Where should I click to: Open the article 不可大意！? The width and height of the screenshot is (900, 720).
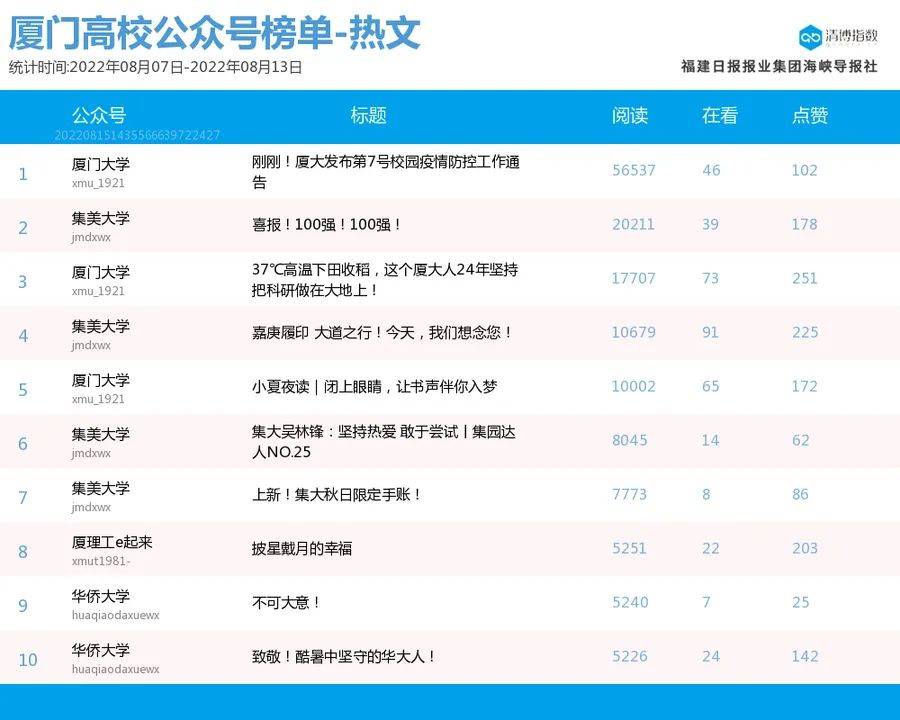pos(286,602)
